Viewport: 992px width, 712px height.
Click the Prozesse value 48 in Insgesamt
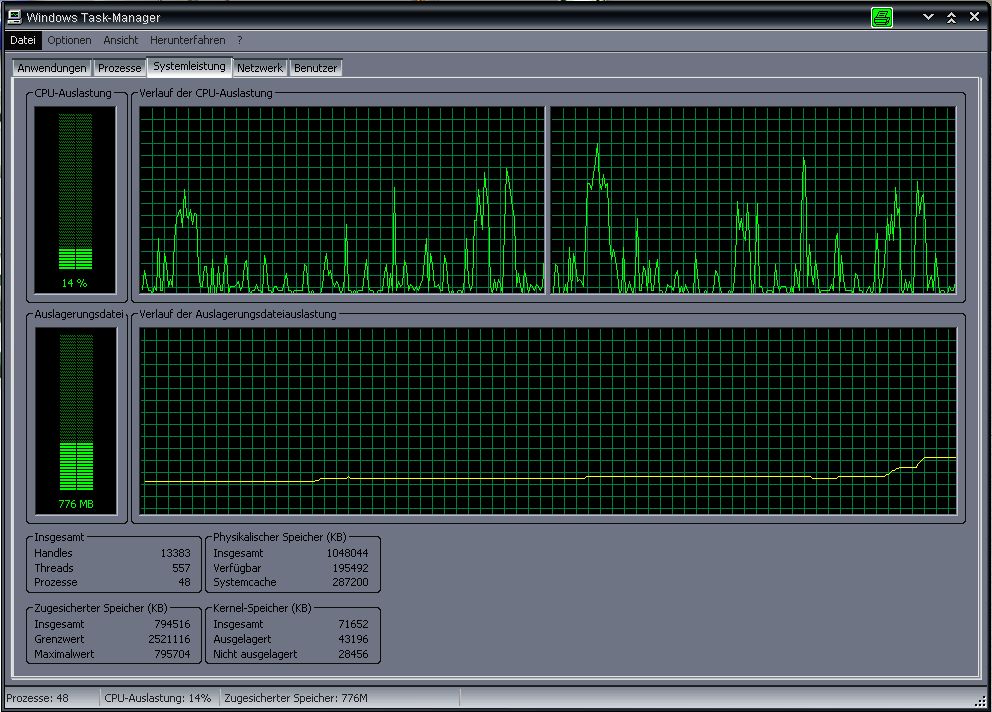click(x=184, y=582)
